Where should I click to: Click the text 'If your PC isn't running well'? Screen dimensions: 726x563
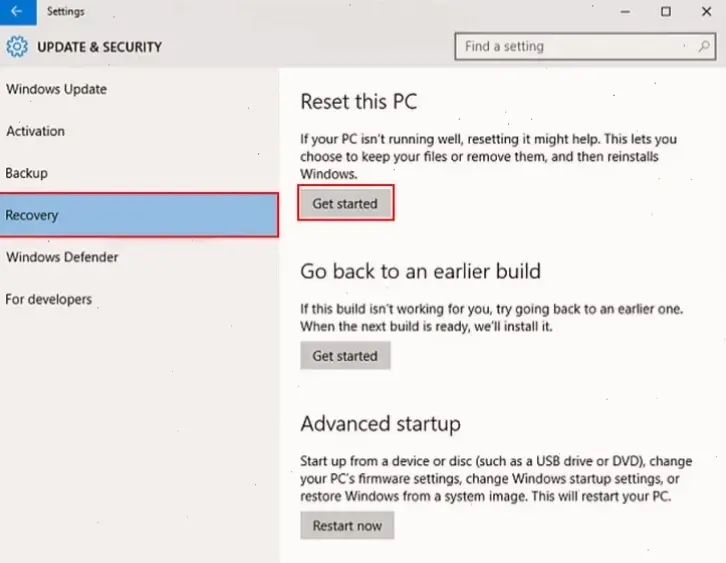380,139
